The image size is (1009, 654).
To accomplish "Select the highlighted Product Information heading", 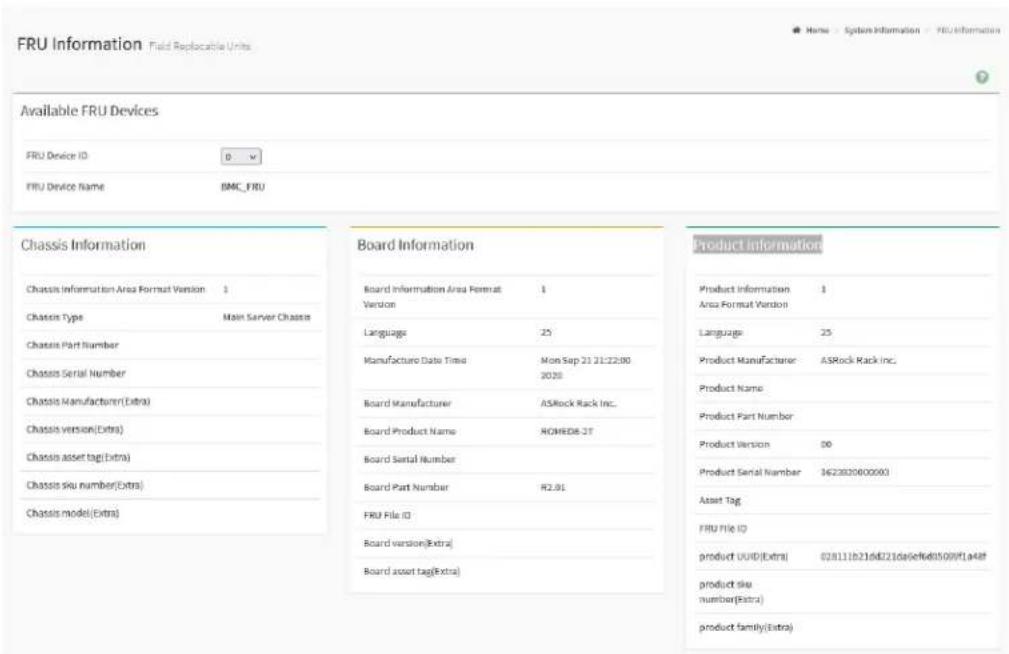I will (757, 245).
